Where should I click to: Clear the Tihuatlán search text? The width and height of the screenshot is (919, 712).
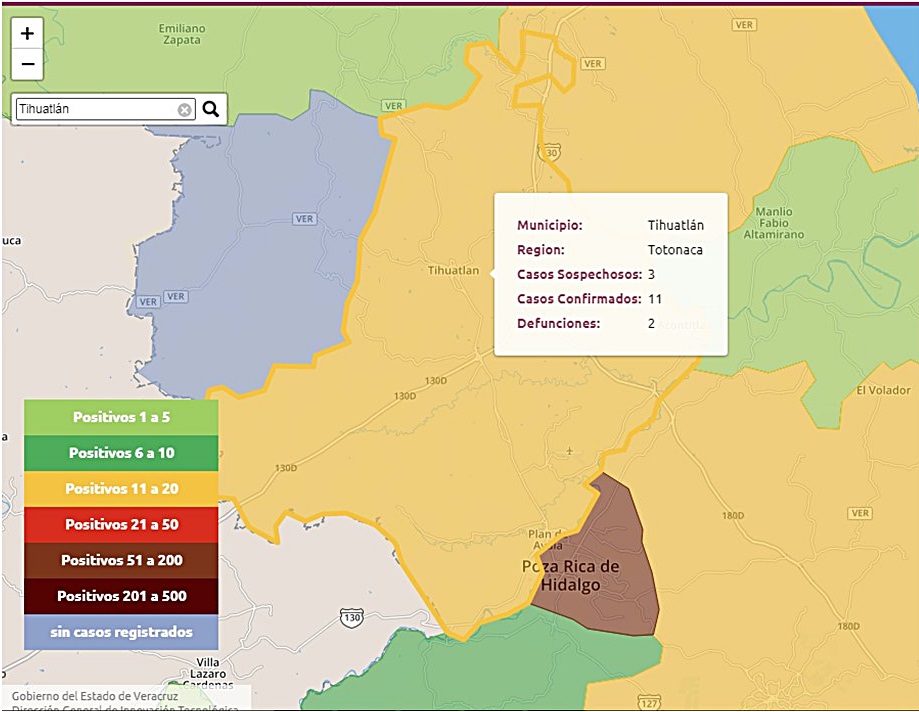click(184, 110)
